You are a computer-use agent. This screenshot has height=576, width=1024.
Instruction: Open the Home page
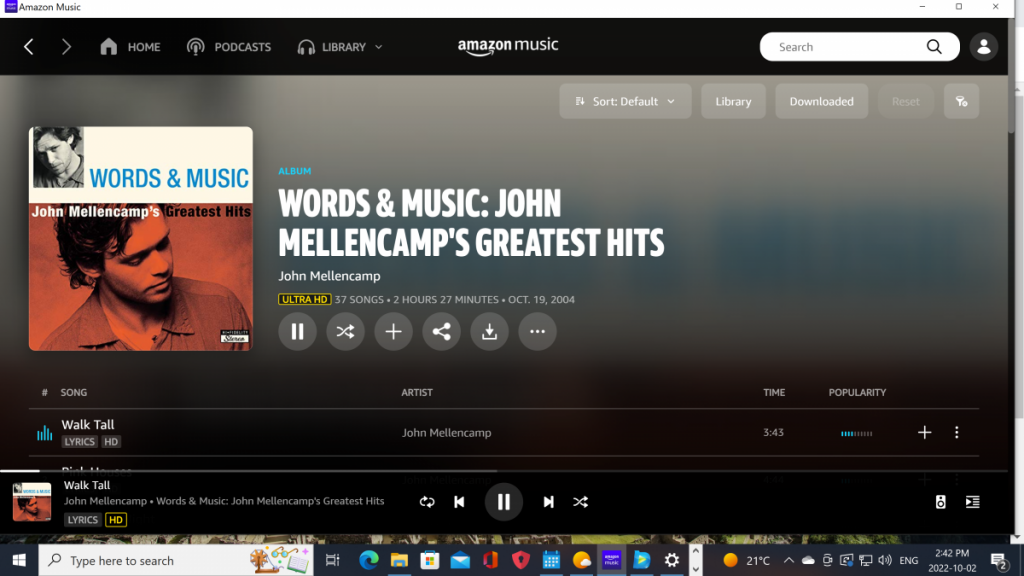(130, 47)
